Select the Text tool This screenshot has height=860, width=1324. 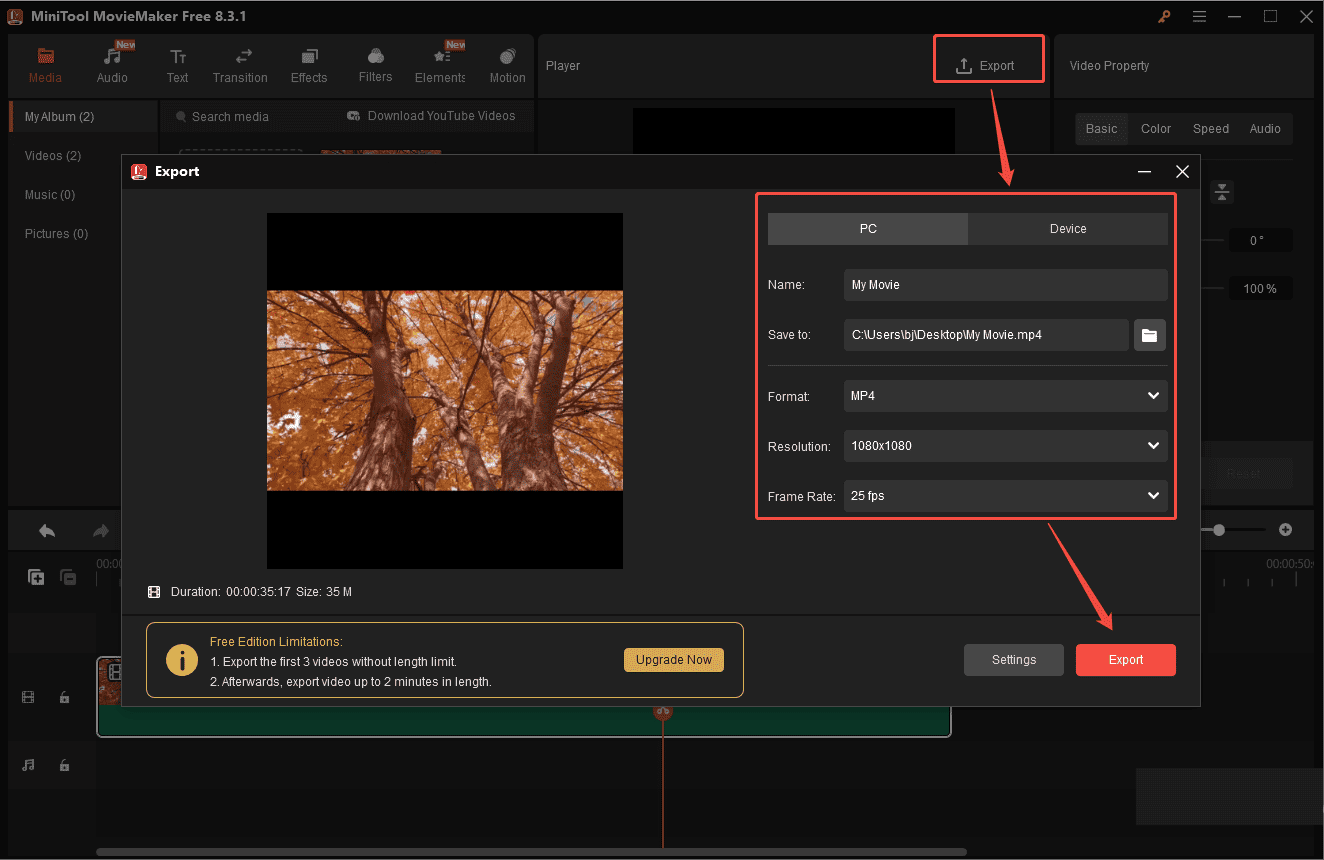pos(177,63)
